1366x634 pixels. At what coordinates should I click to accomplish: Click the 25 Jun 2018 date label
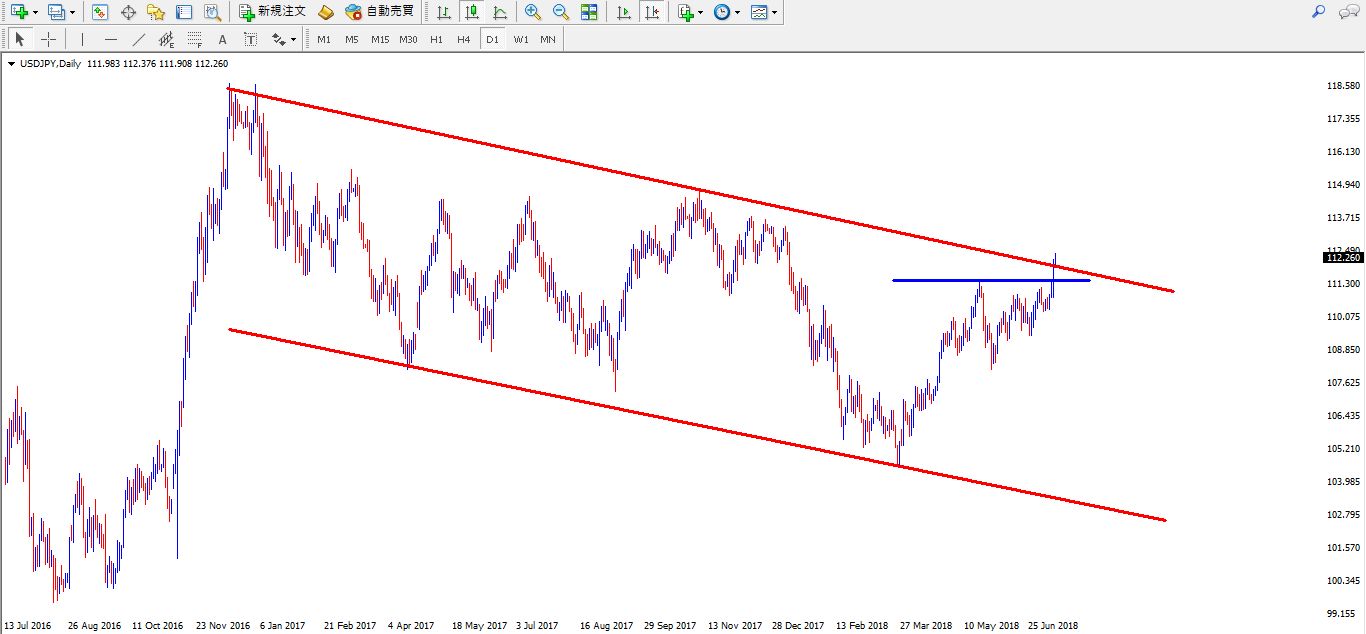pos(1054,625)
